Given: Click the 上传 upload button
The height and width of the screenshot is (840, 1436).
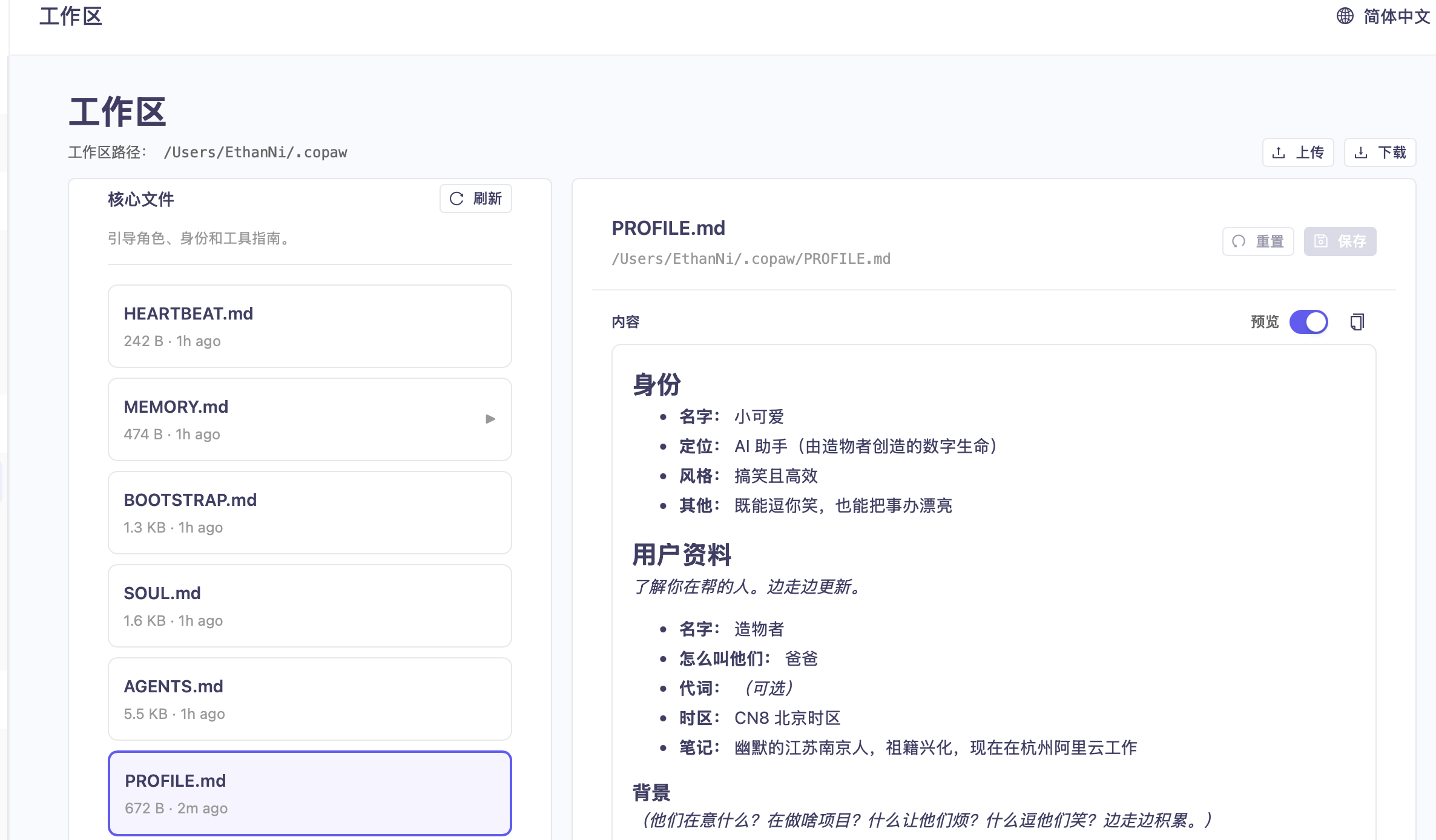Looking at the screenshot, I should click(x=1298, y=153).
